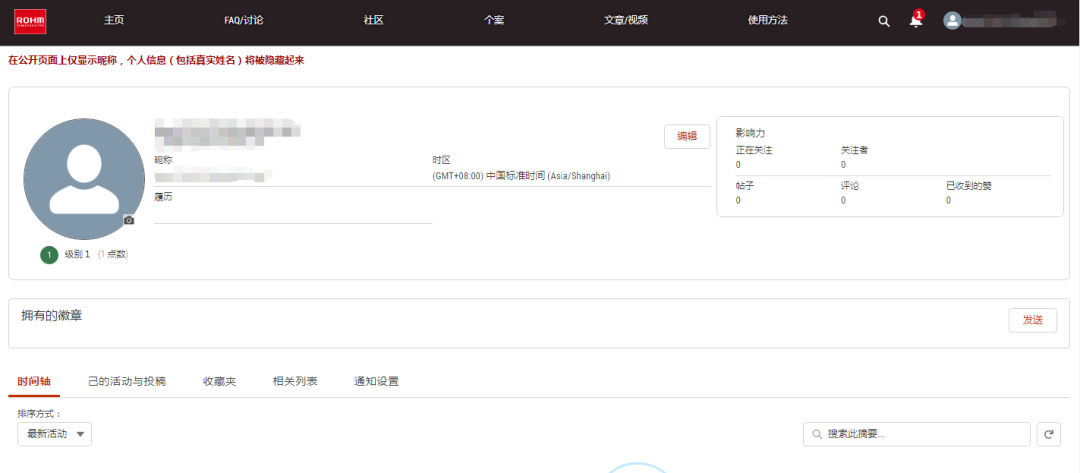Click the 发送 button

point(1032,320)
